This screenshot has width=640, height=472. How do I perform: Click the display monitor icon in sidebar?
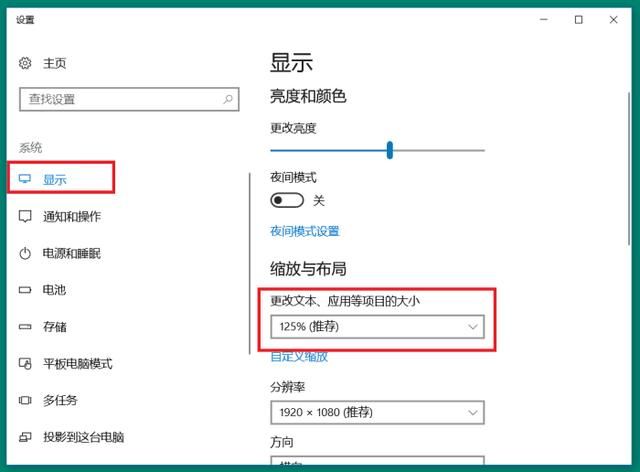25,179
